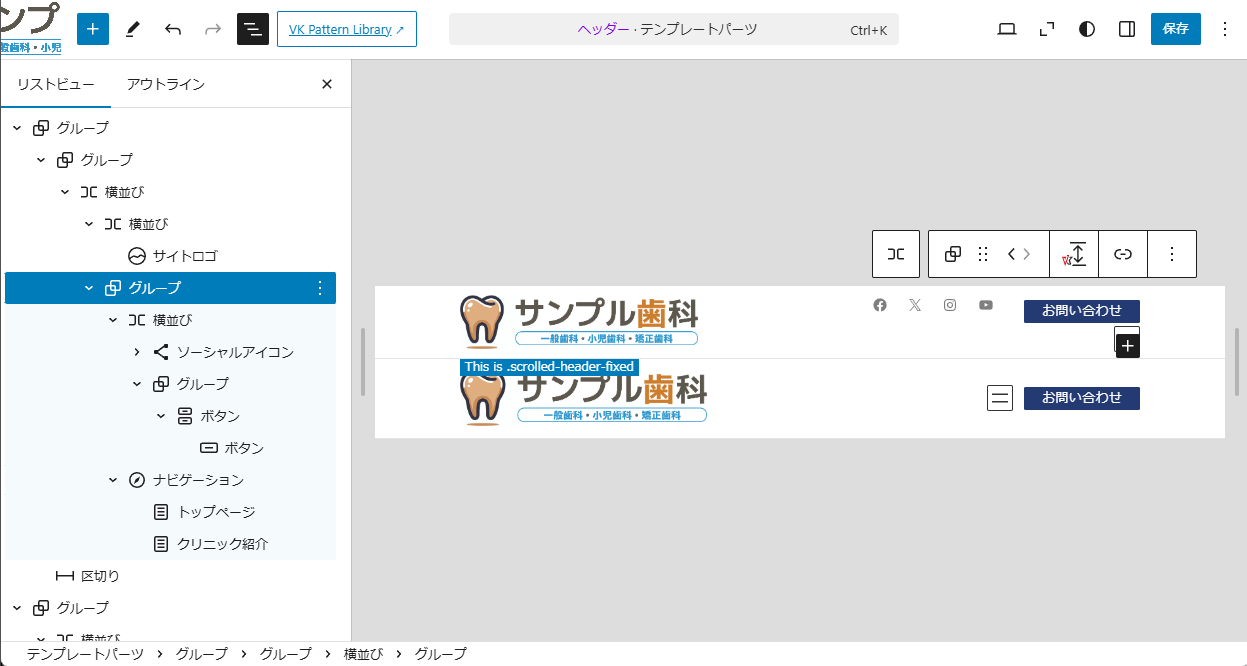Switch to the アウトライン tab

pos(166,84)
